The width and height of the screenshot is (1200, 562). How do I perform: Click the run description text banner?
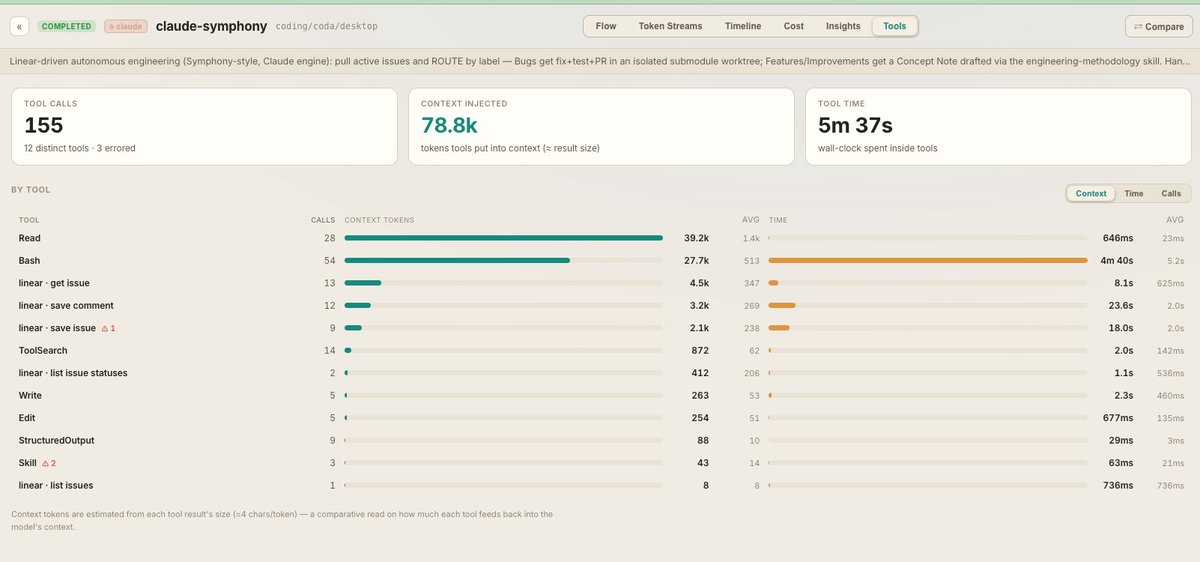pyautogui.click(x=600, y=61)
